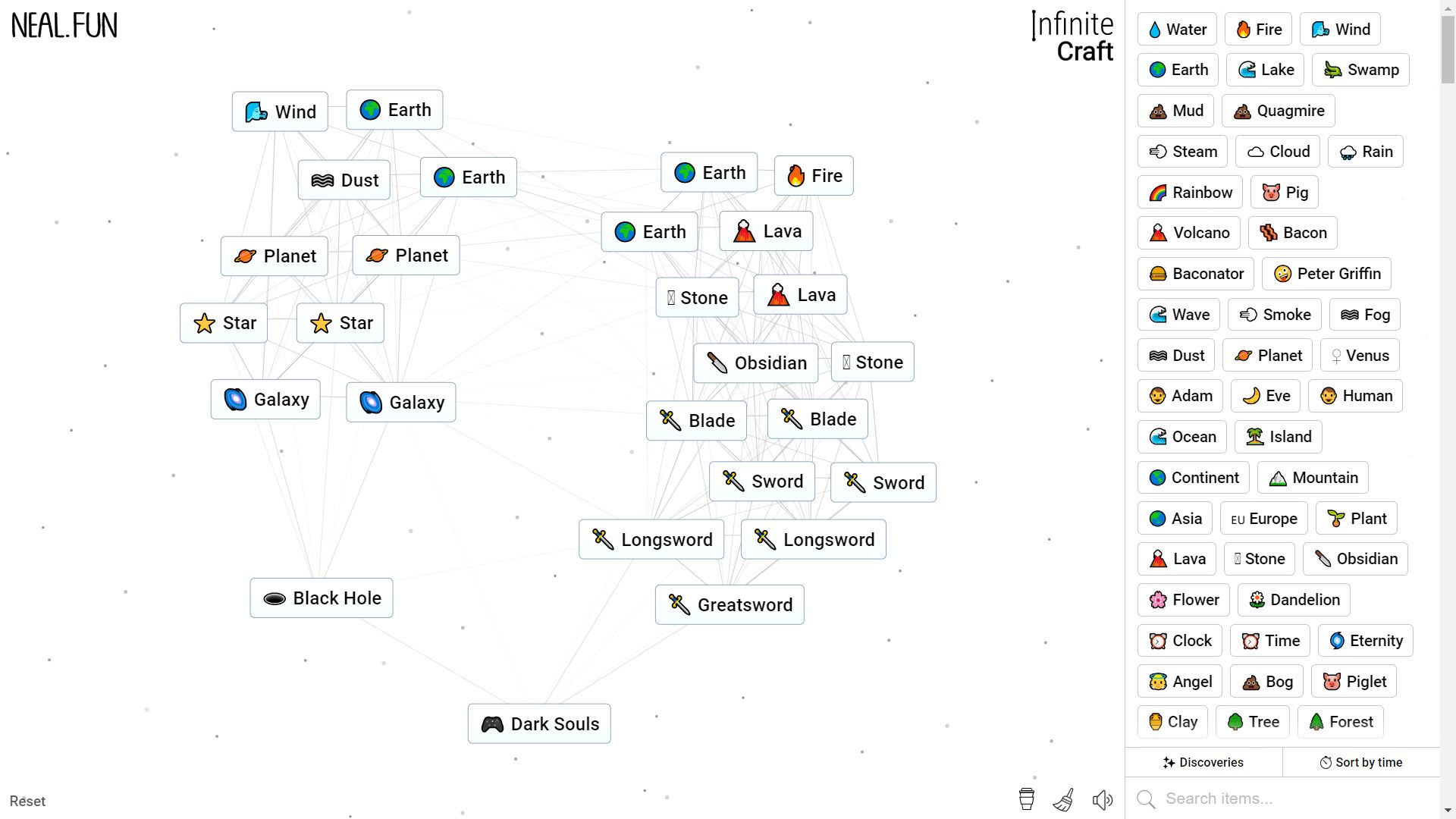Select the Sort by time icon
The image size is (1456, 819).
(x=1324, y=762)
